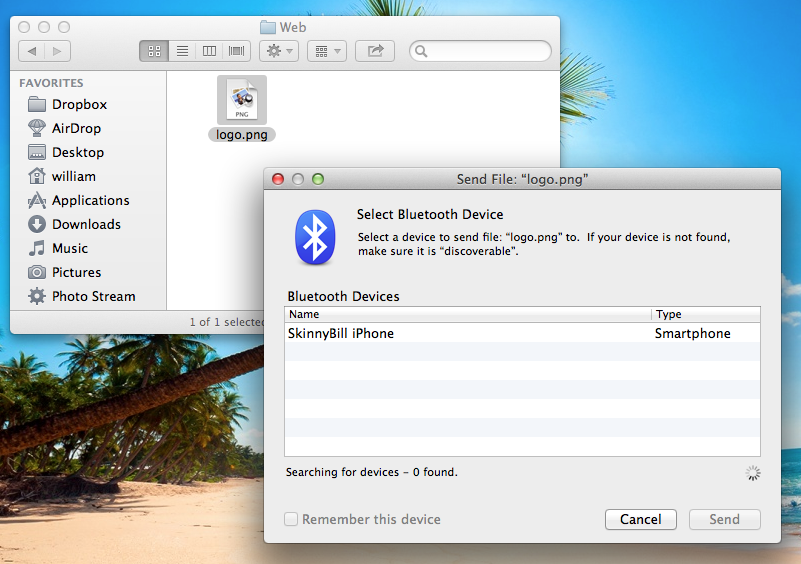Click the searching progress spinner
Viewport: 801px width, 564px height.
[x=752, y=473]
